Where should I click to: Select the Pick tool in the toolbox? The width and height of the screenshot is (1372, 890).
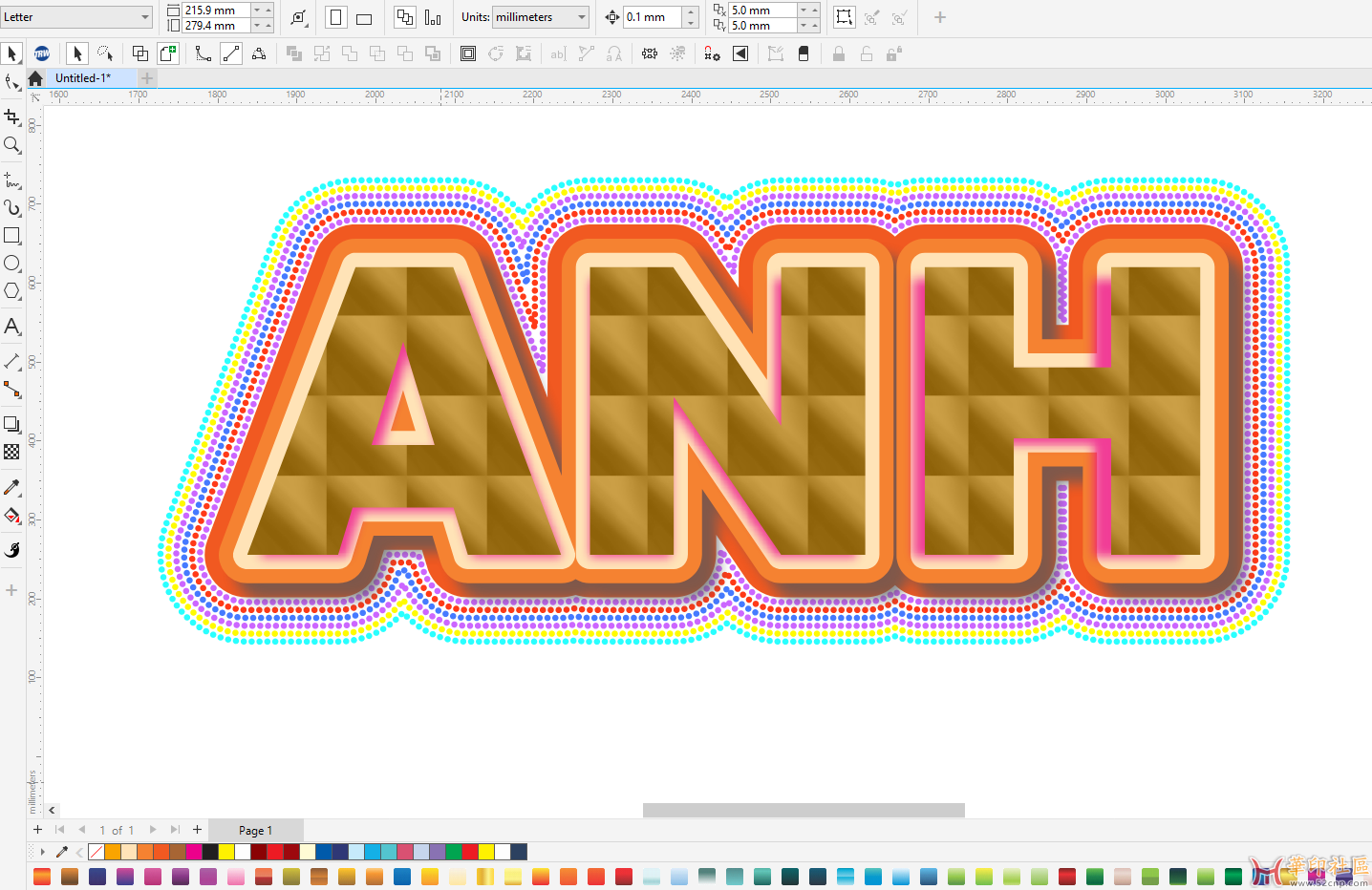tap(11, 53)
